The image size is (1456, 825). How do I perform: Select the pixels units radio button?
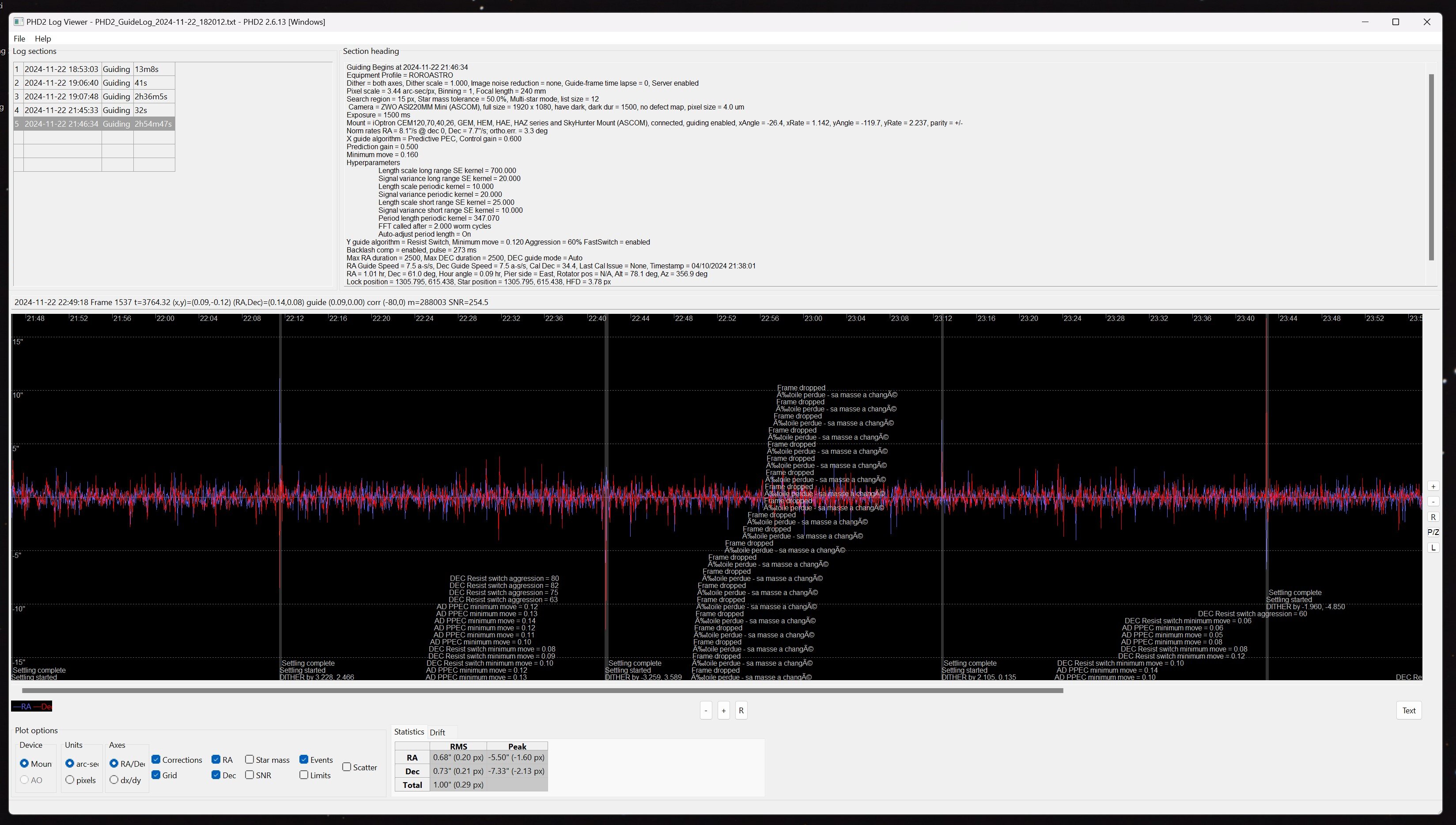point(70,780)
